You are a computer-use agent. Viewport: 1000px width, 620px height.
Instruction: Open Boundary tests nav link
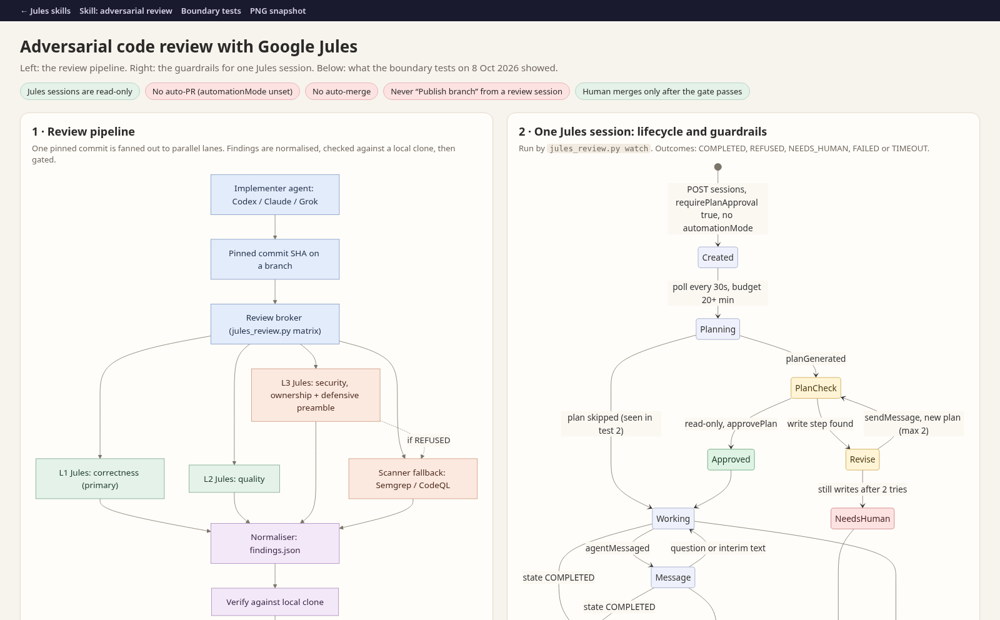[211, 11]
